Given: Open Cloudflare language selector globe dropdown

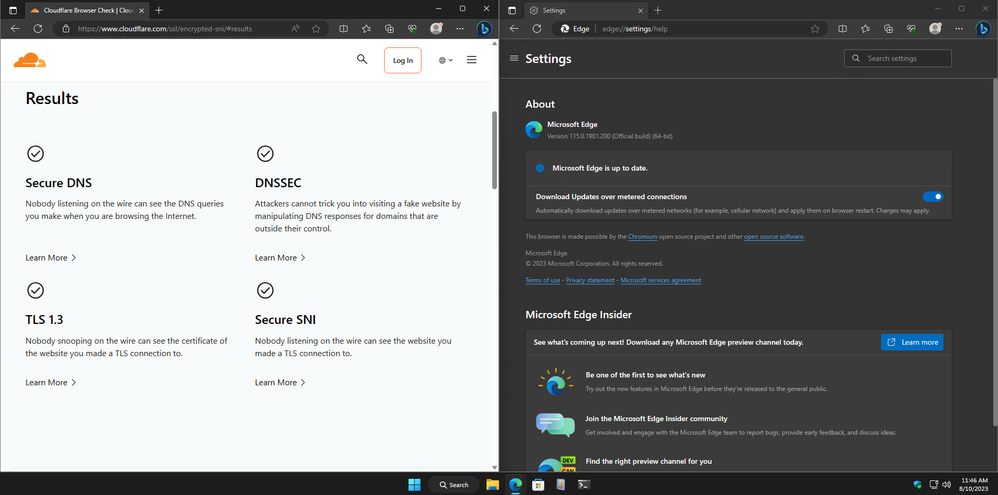Looking at the screenshot, I should 446,60.
